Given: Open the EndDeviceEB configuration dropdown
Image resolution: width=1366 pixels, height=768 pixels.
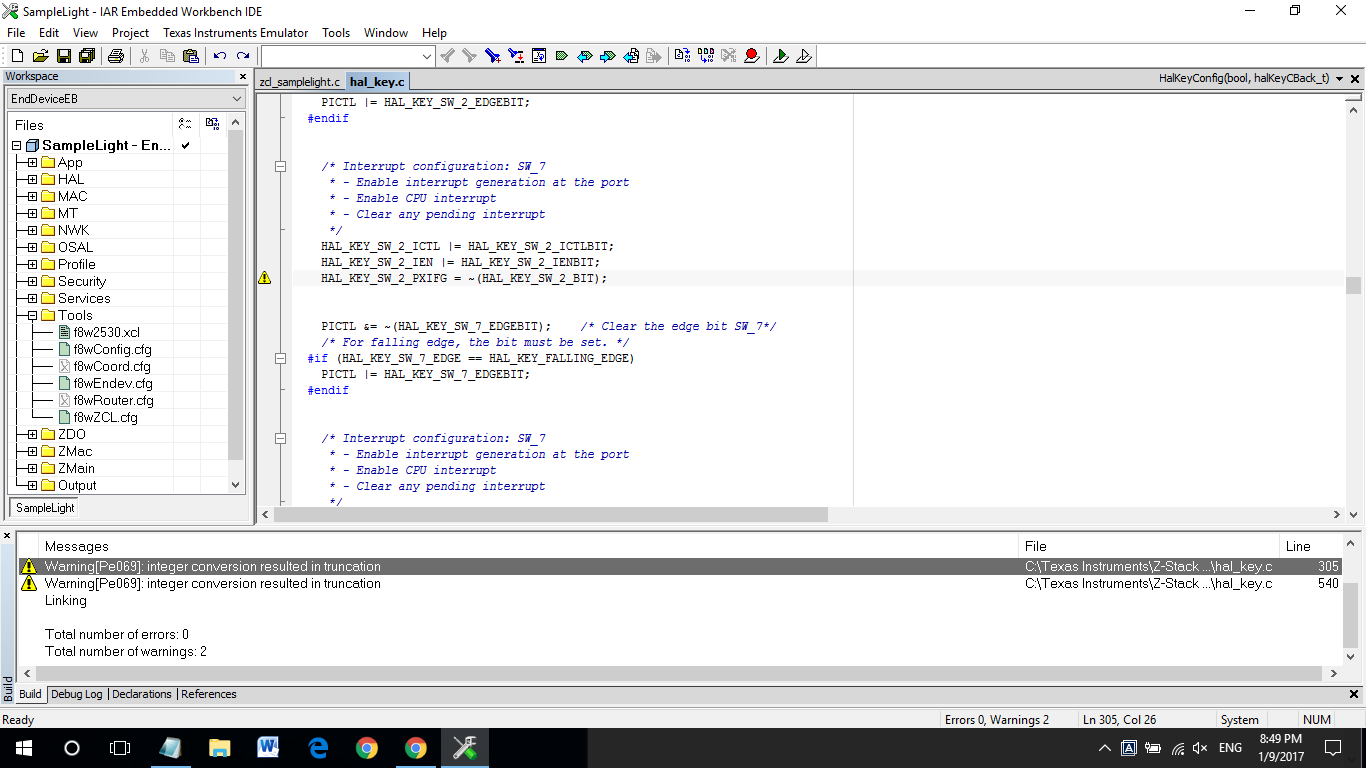Looking at the screenshot, I should (126, 99).
